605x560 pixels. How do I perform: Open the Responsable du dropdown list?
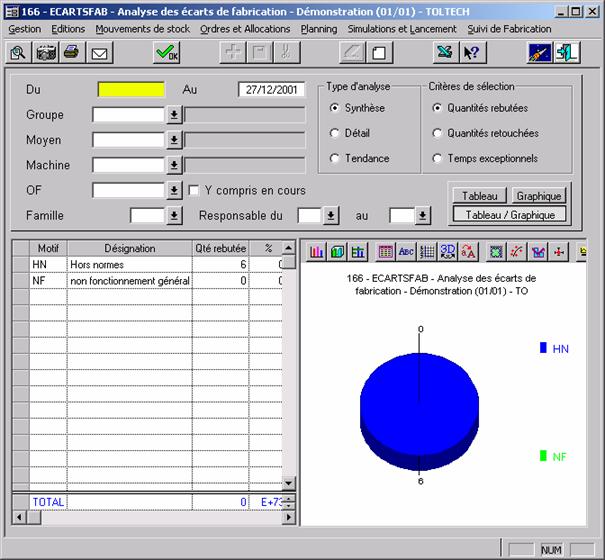[x=331, y=216]
